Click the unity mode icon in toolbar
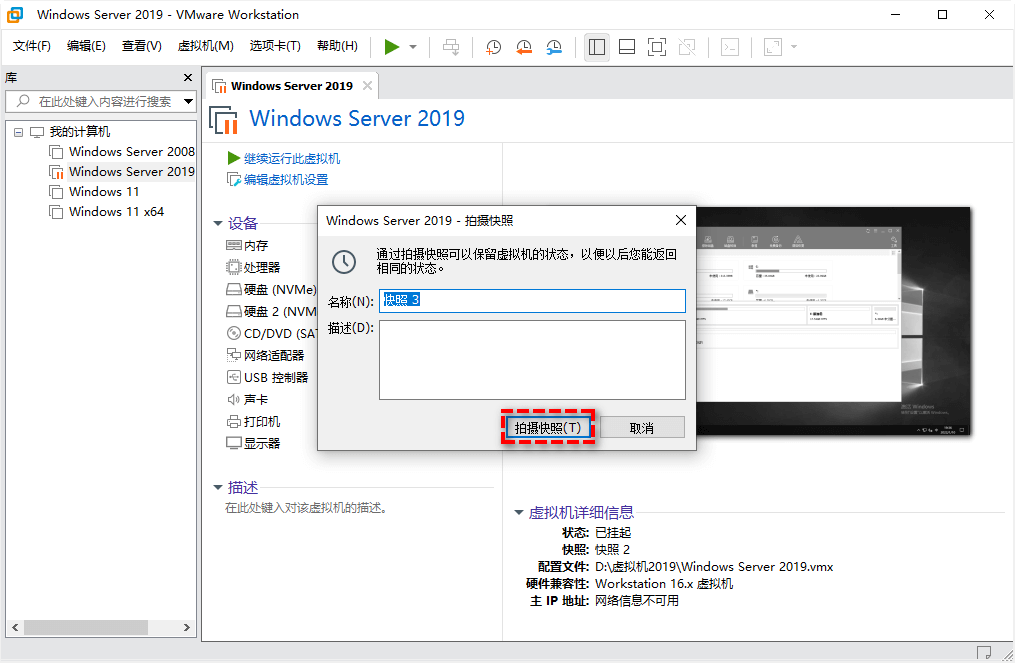 (687, 47)
